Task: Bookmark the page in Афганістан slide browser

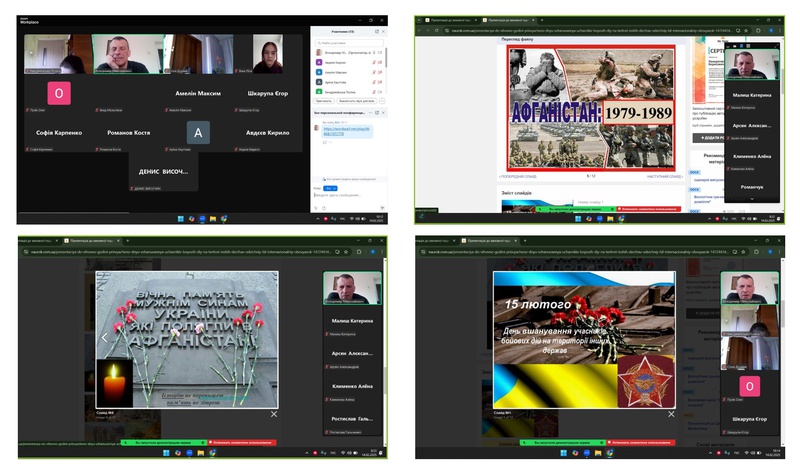Action: [x=746, y=31]
